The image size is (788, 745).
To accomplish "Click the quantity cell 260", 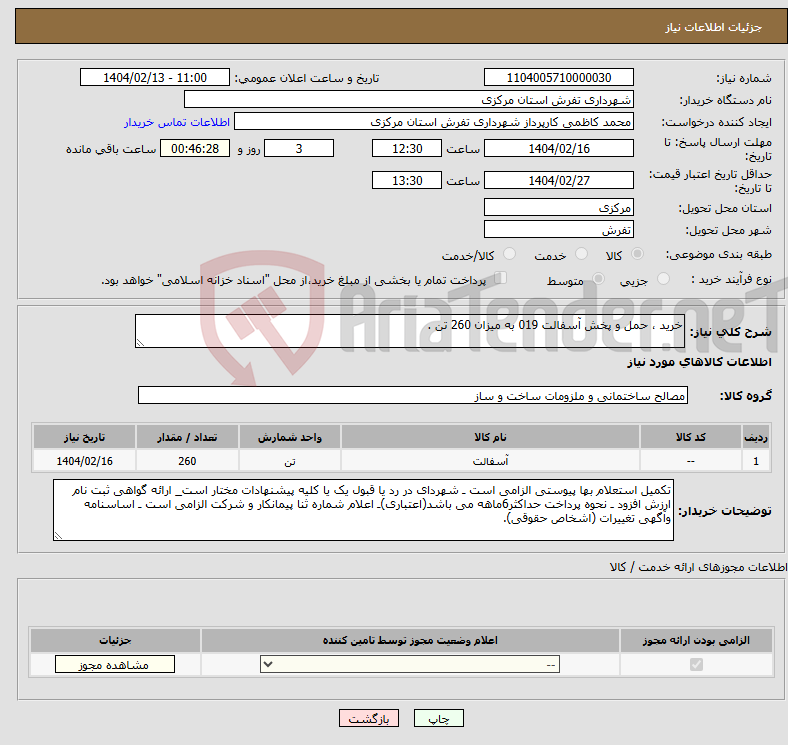I will tap(187, 460).
